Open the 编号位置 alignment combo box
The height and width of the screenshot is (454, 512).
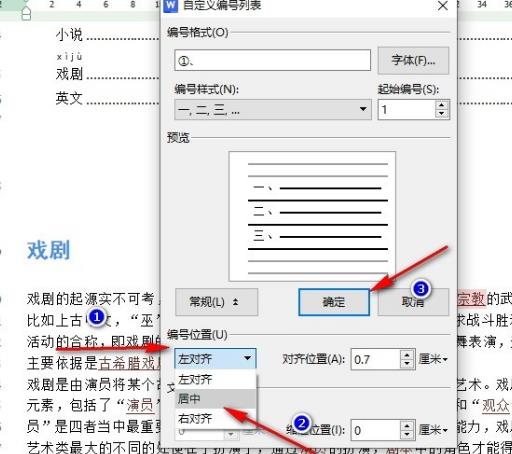point(215,359)
